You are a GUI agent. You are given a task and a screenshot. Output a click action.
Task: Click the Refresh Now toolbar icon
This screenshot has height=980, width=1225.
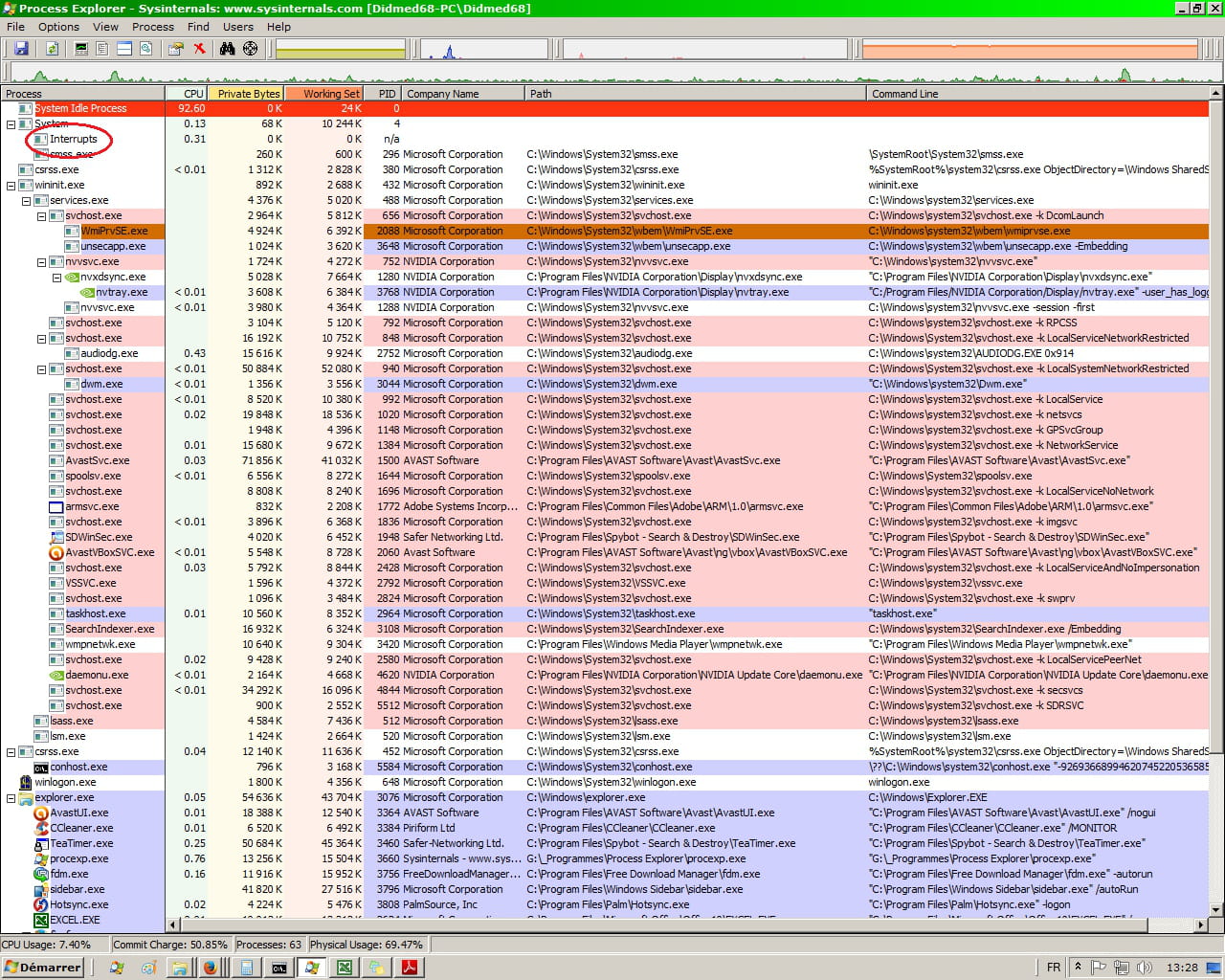52,48
